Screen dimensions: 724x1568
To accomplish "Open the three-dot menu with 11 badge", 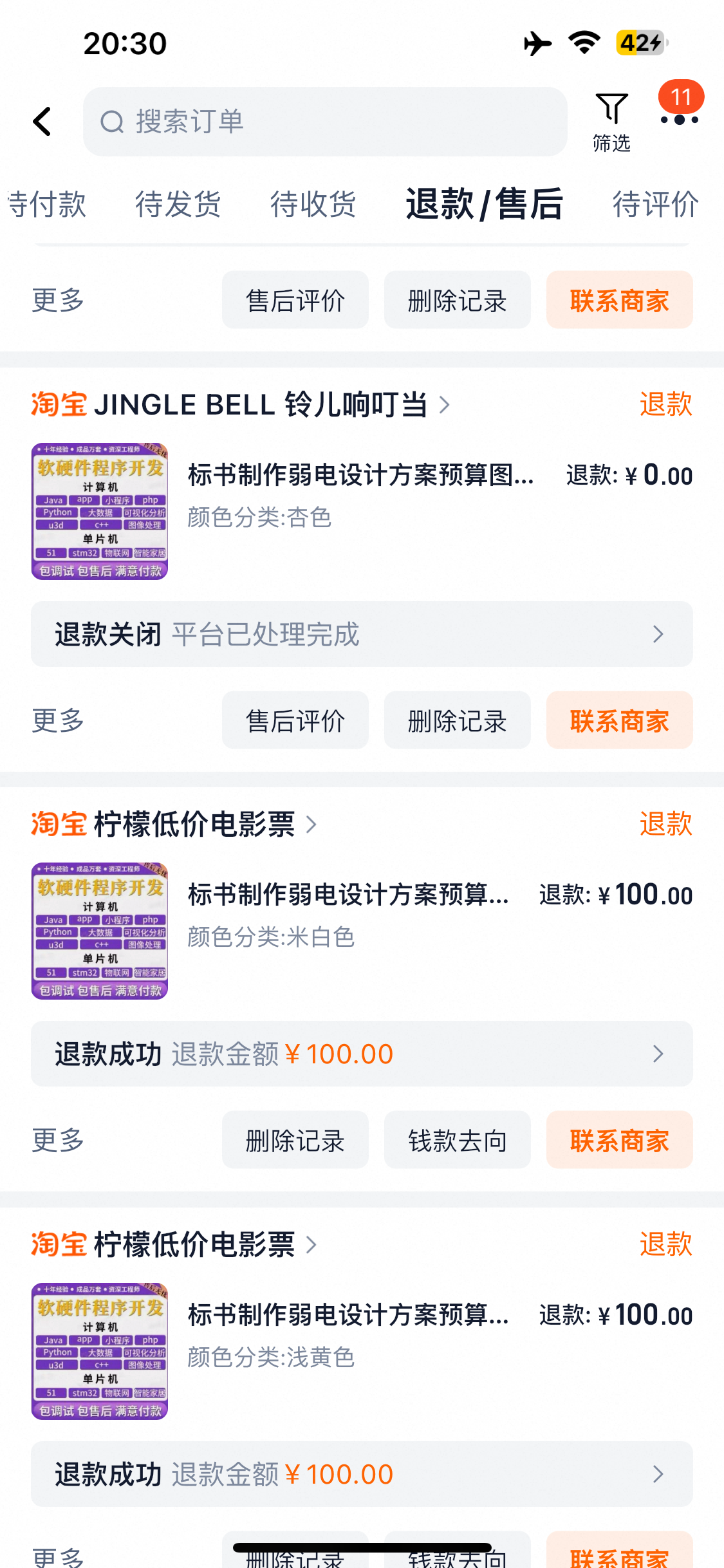I will click(x=679, y=119).
